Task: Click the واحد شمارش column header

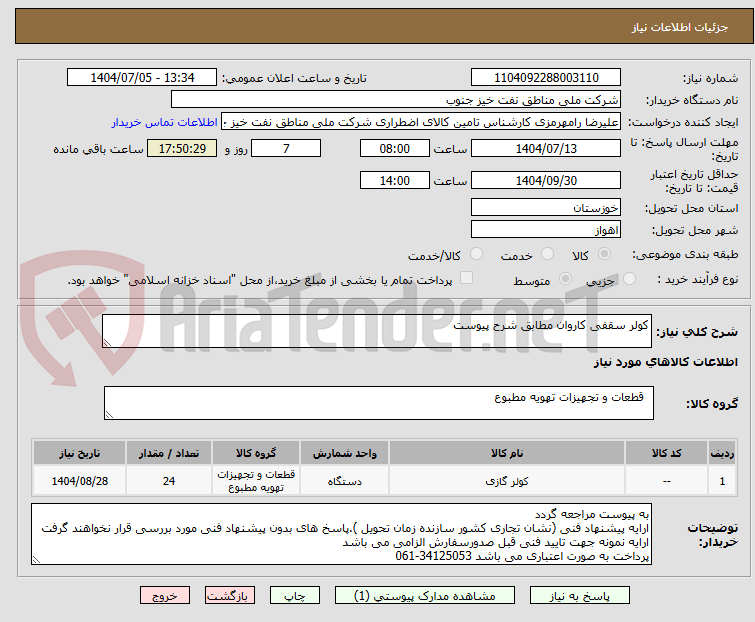Action: click(x=344, y=453)
